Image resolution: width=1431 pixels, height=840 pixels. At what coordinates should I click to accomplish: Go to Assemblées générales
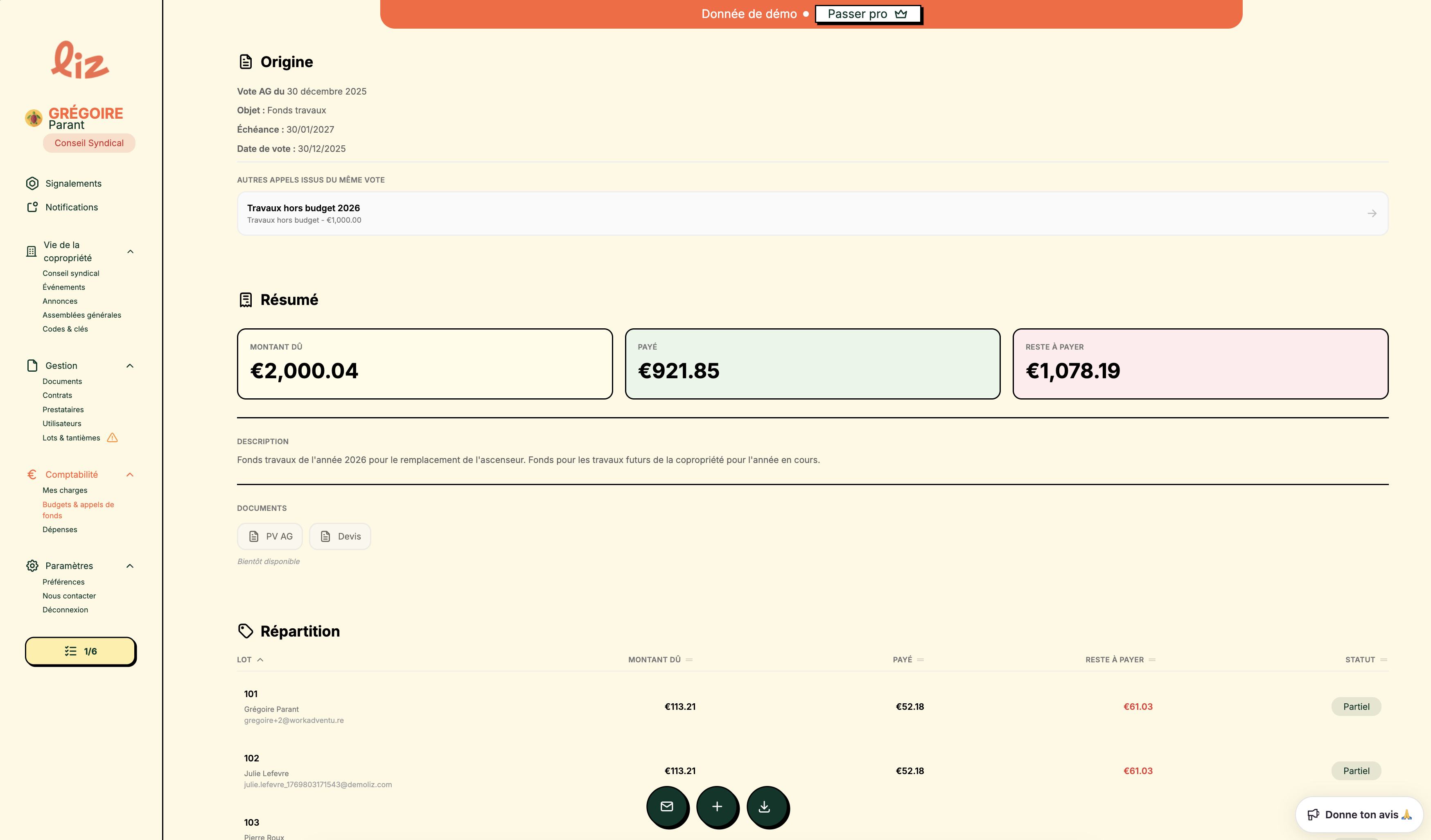pos(82,315)
